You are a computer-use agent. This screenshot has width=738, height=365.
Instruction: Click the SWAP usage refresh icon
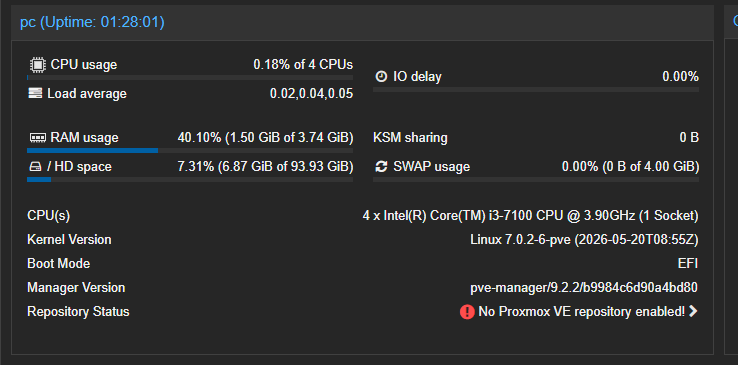click(x=381, y=167)
